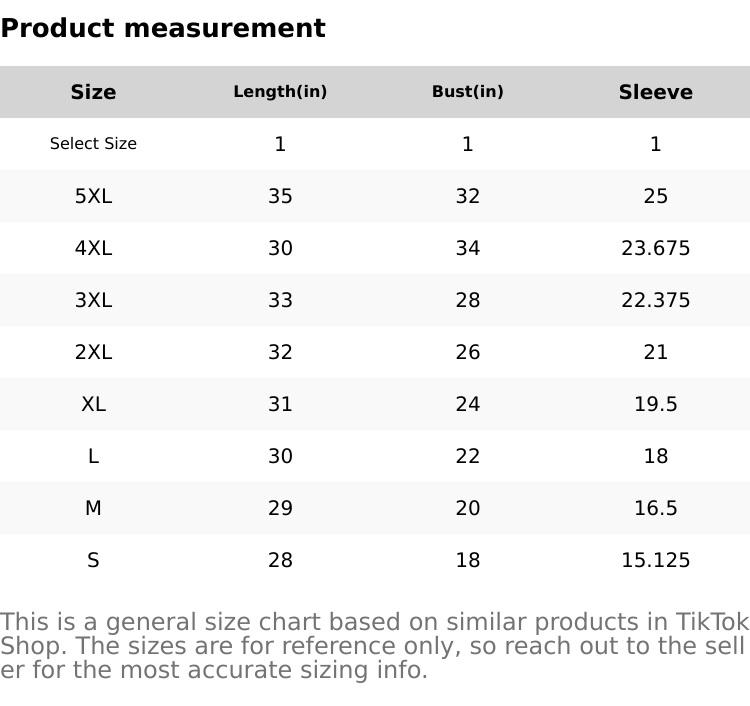The width and height of the screenshot is (750, 706).
Task: Click the Product measurement heading
Action: pyautogui.click(x=163, y=28)
